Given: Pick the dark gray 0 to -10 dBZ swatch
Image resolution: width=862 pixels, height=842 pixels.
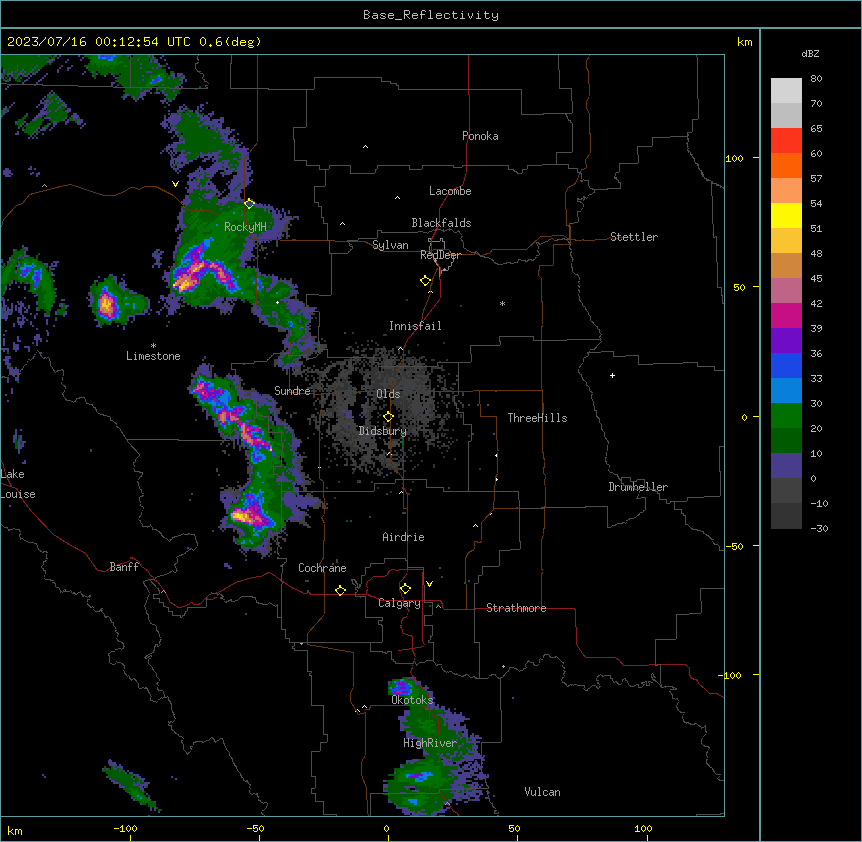Looking at the screenshot, I should click(x=786, y=491).
